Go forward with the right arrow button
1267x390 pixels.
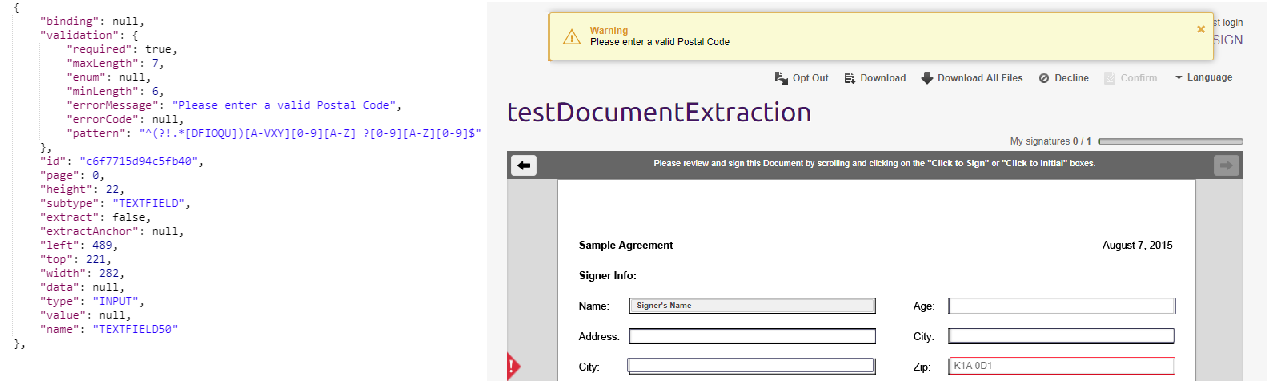pos(1226,165)
